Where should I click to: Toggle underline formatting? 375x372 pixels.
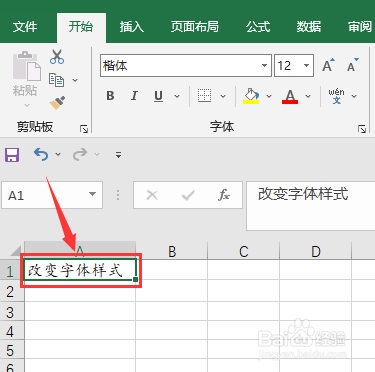158,96
